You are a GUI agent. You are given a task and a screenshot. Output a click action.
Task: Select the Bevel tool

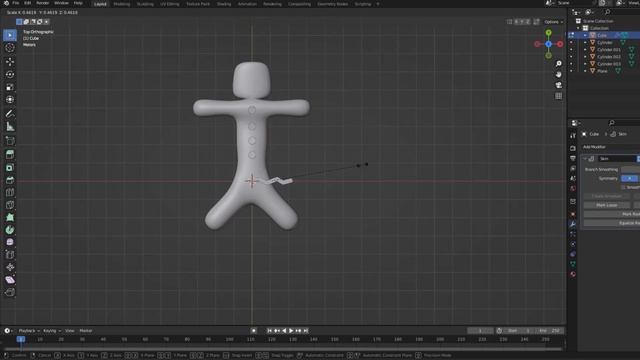[10, 180]
